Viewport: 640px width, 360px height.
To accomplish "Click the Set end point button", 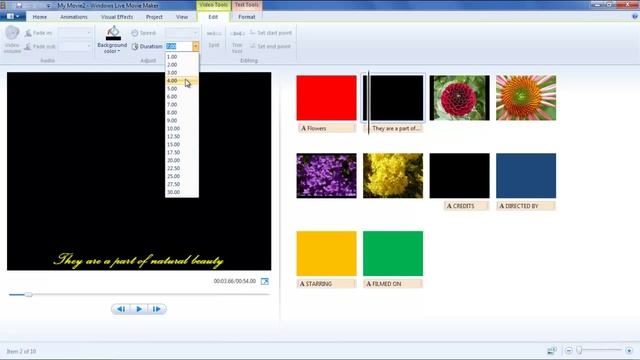I will tap(271, 46).
